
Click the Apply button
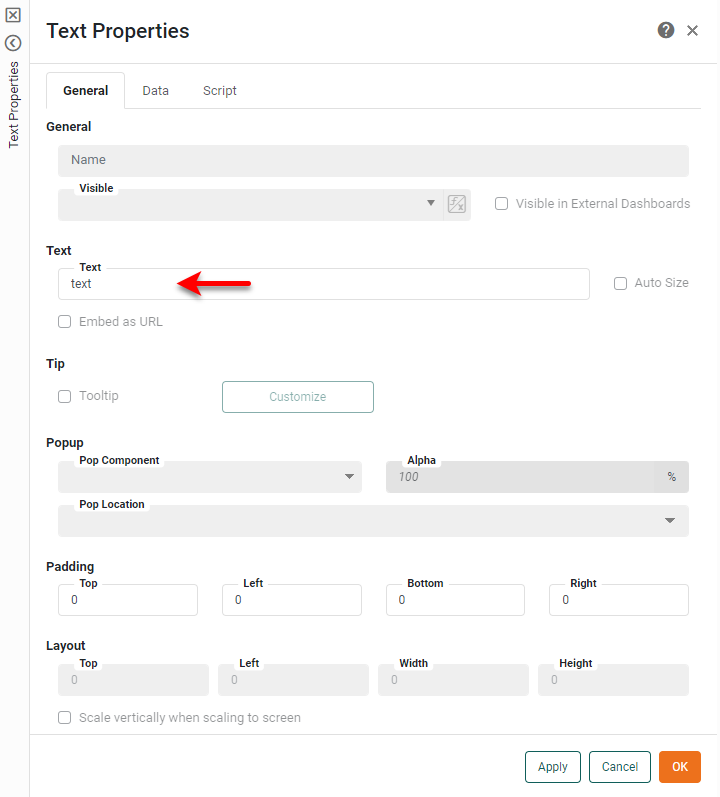(553, 767)
